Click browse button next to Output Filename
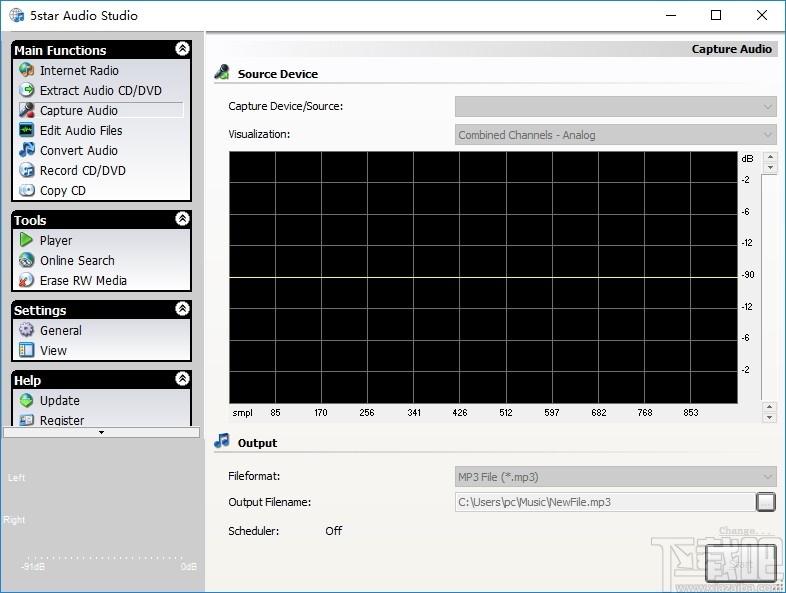Image resolution: width=786 pixels, height=593 pixels. [766, 502]
